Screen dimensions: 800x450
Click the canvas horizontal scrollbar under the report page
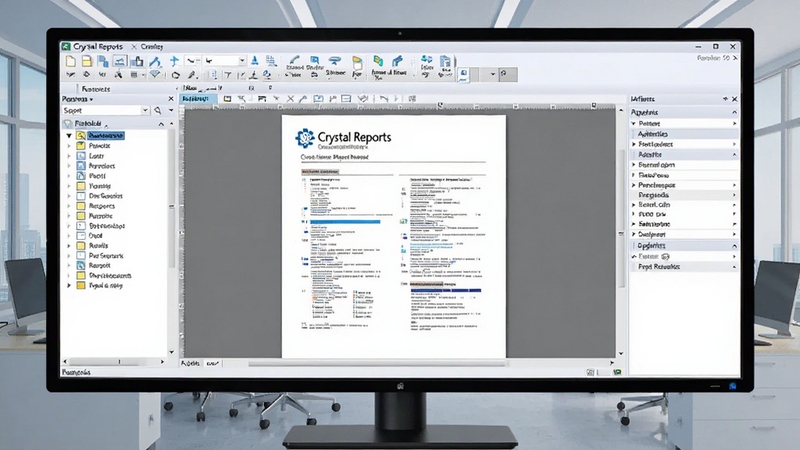378,363
